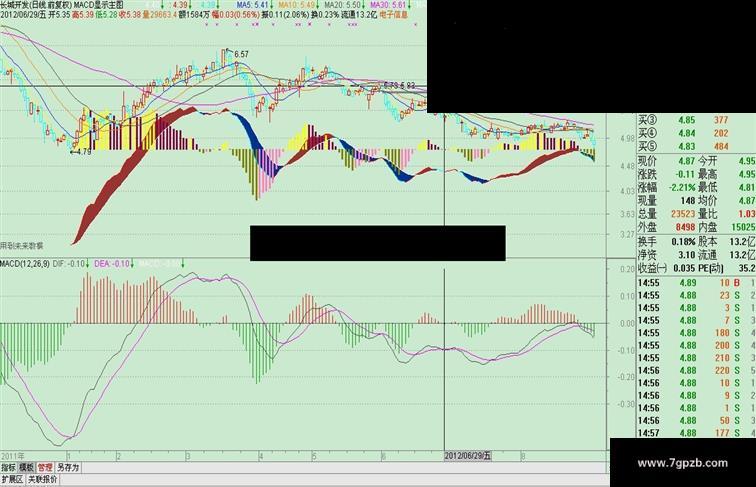756x487 pixels.
Task: Click the green arrow after MA10 value
Action: coord(318,5)
